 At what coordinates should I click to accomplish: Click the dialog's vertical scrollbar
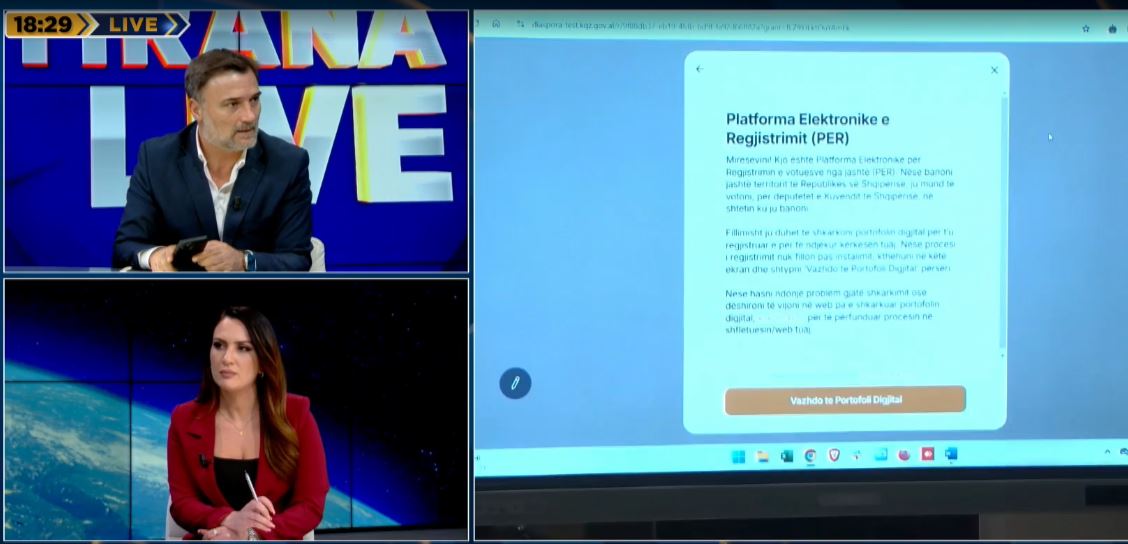click(x=1003, y=220)
